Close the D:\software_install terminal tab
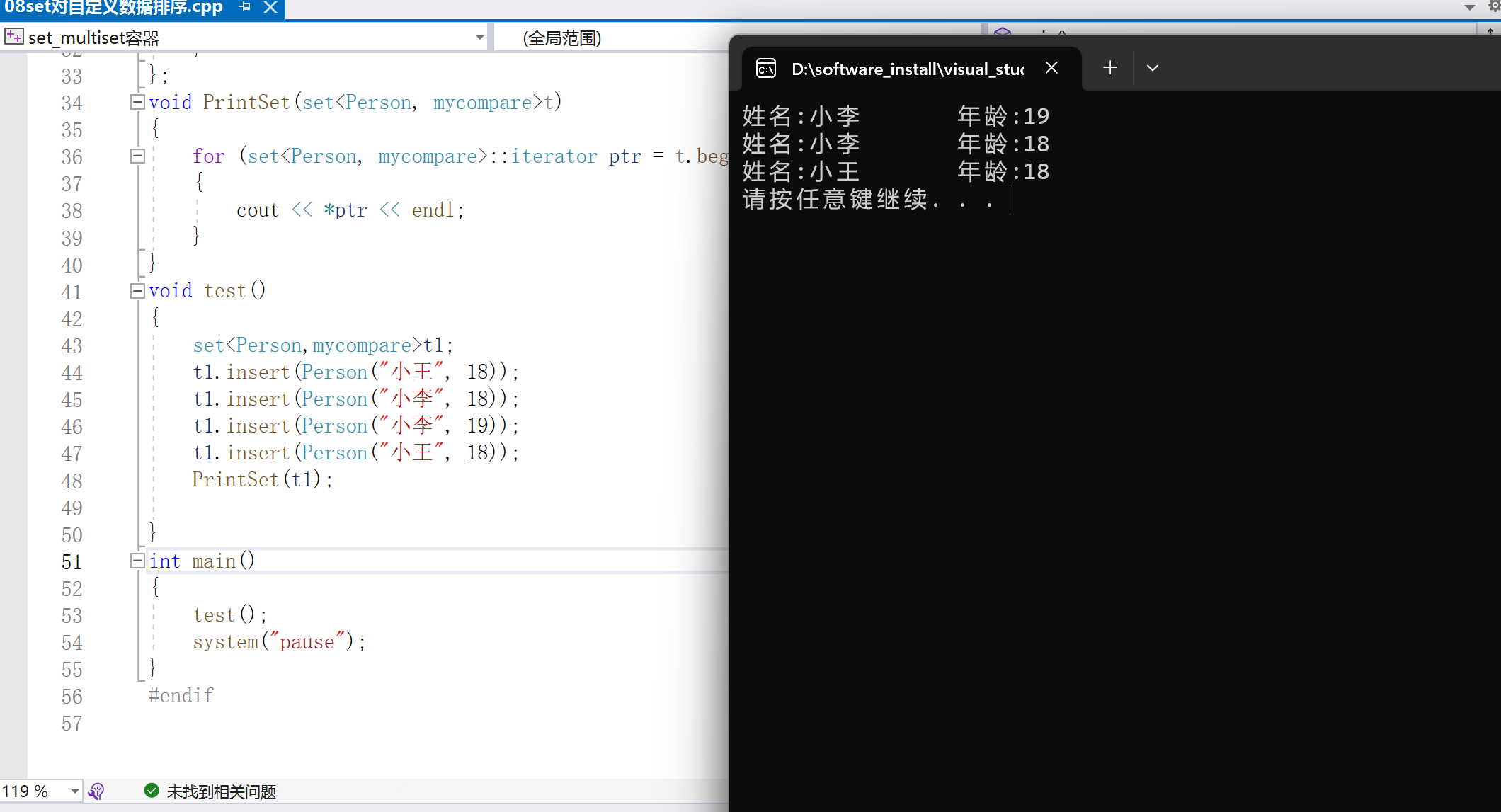1501x812 pixels. point(1051,68)
